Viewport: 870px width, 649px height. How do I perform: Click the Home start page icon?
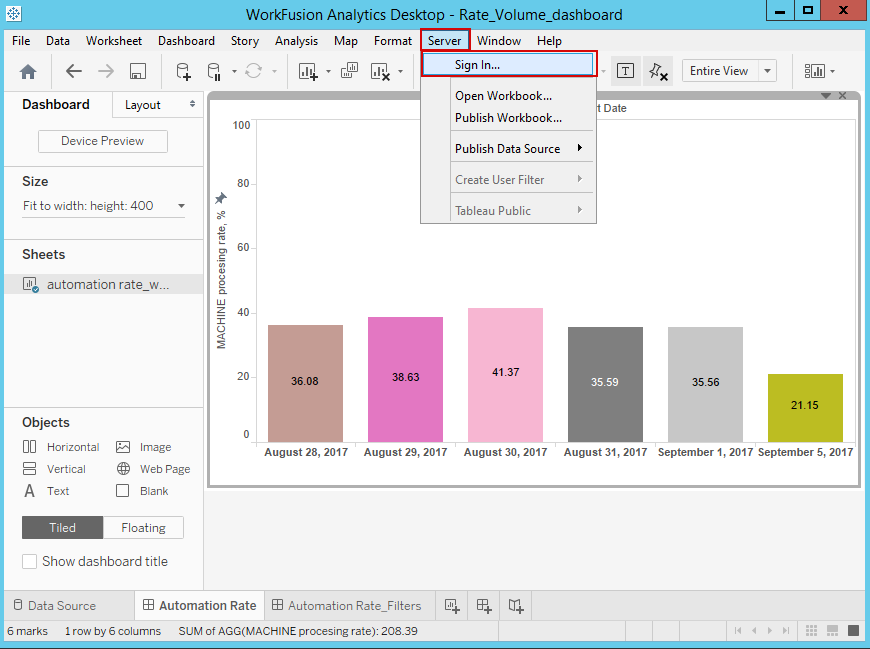pyautogui.click(x=28, y=72)
